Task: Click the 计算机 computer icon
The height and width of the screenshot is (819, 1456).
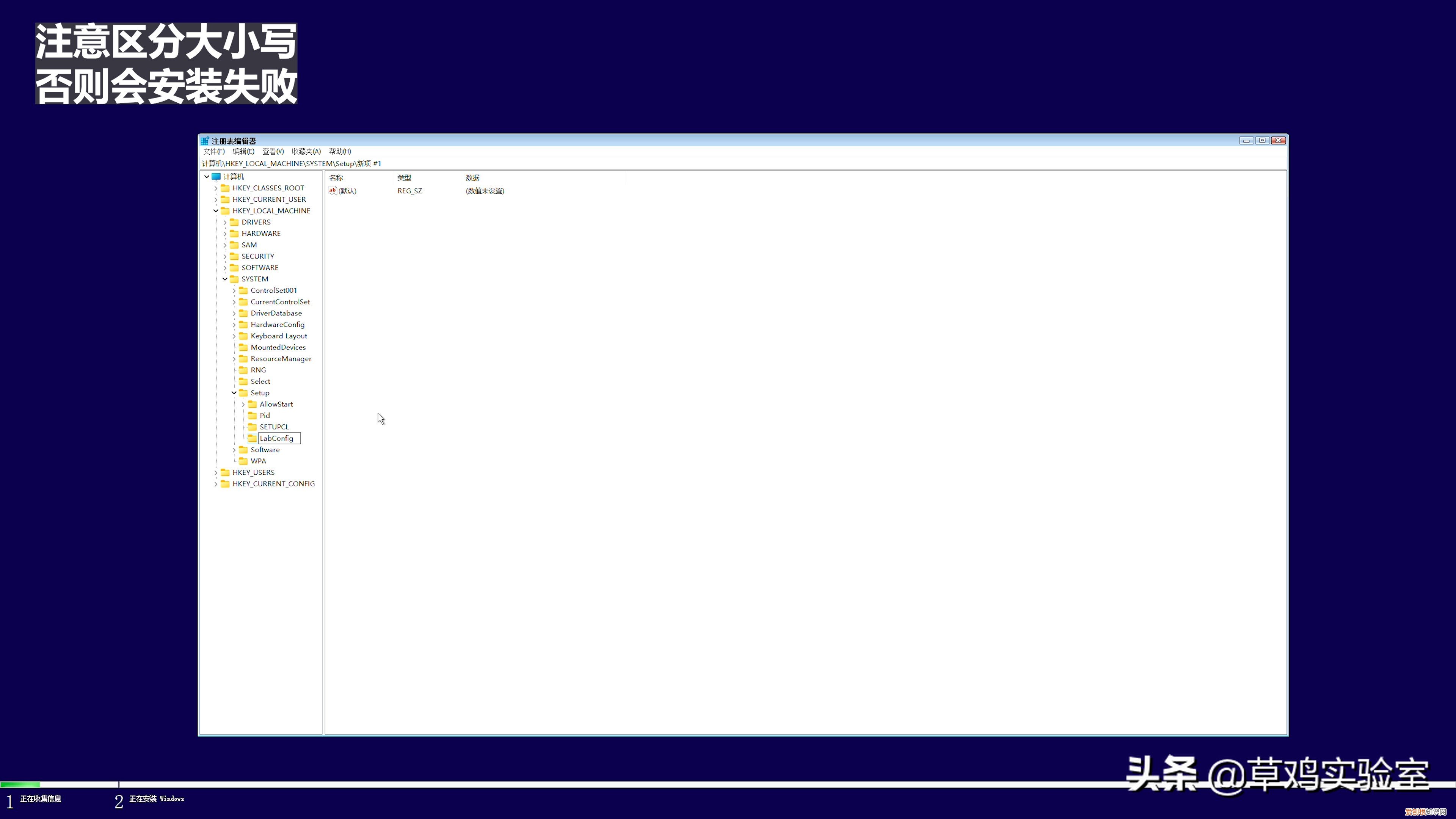Action: coord(217,176)
